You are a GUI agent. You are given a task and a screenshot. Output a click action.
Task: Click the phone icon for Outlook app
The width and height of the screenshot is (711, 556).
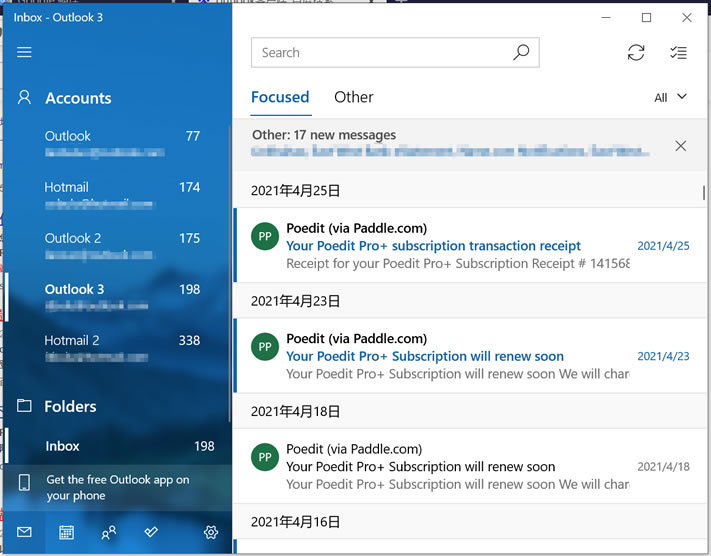pyautogui.click(x=24, y=483)
